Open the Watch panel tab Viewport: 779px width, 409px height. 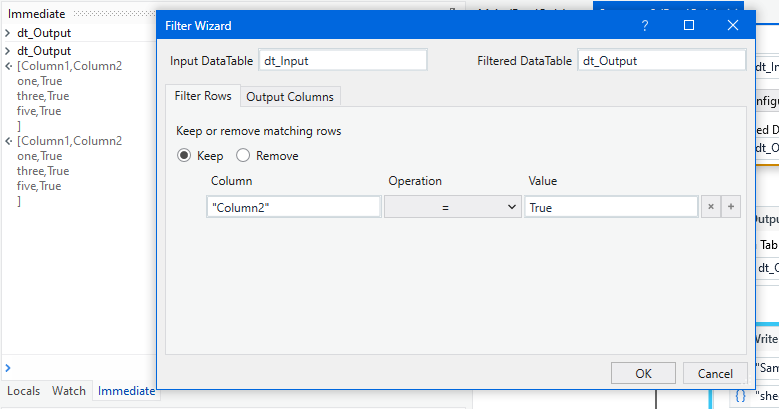pyautogui.click(x=69, y=391)
